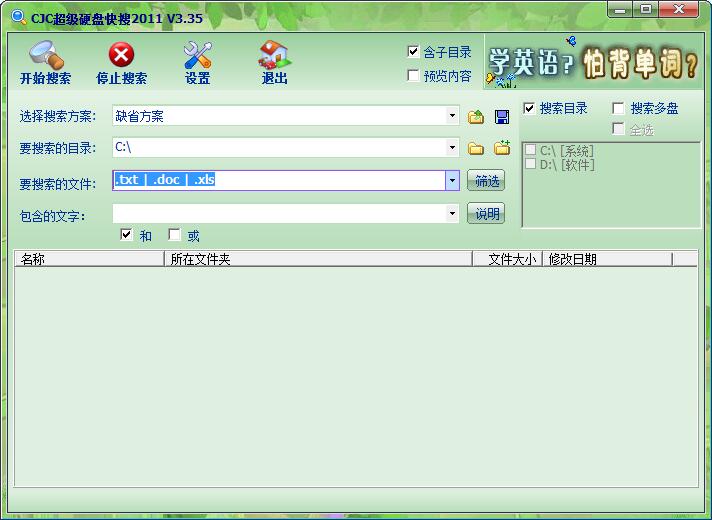
Task: Expand the 要搜索的文件 dropdown arrow
Action: click(x=452, y=180)
